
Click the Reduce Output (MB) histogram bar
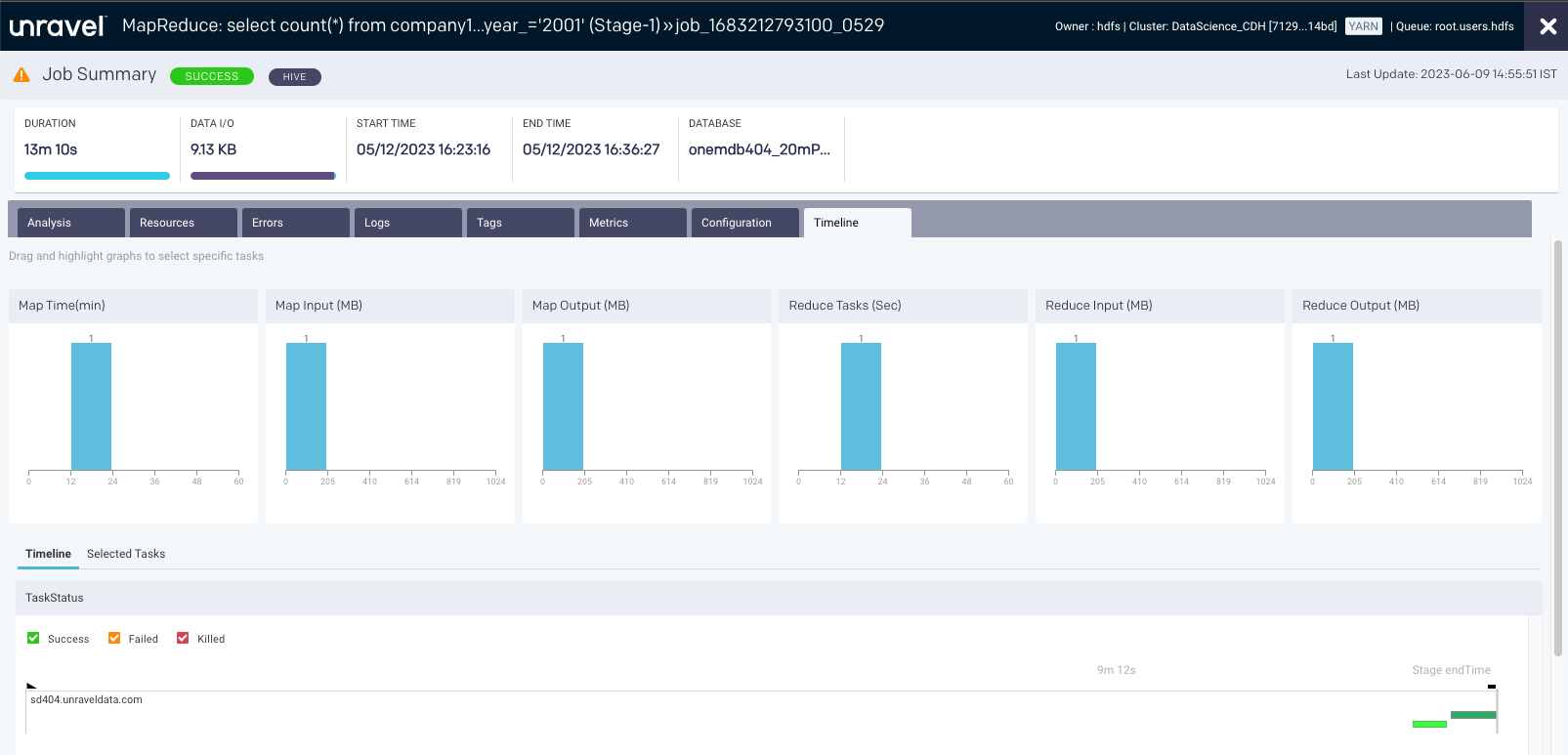pyautogui.click(x=1333, y=406)
